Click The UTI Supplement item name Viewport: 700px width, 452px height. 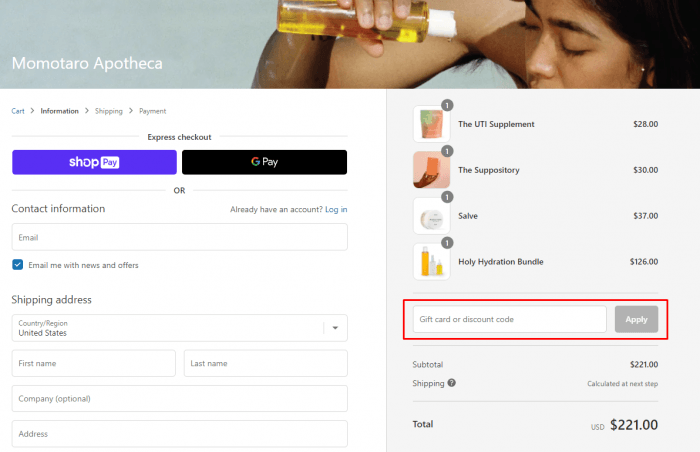[x=496, y=124]
